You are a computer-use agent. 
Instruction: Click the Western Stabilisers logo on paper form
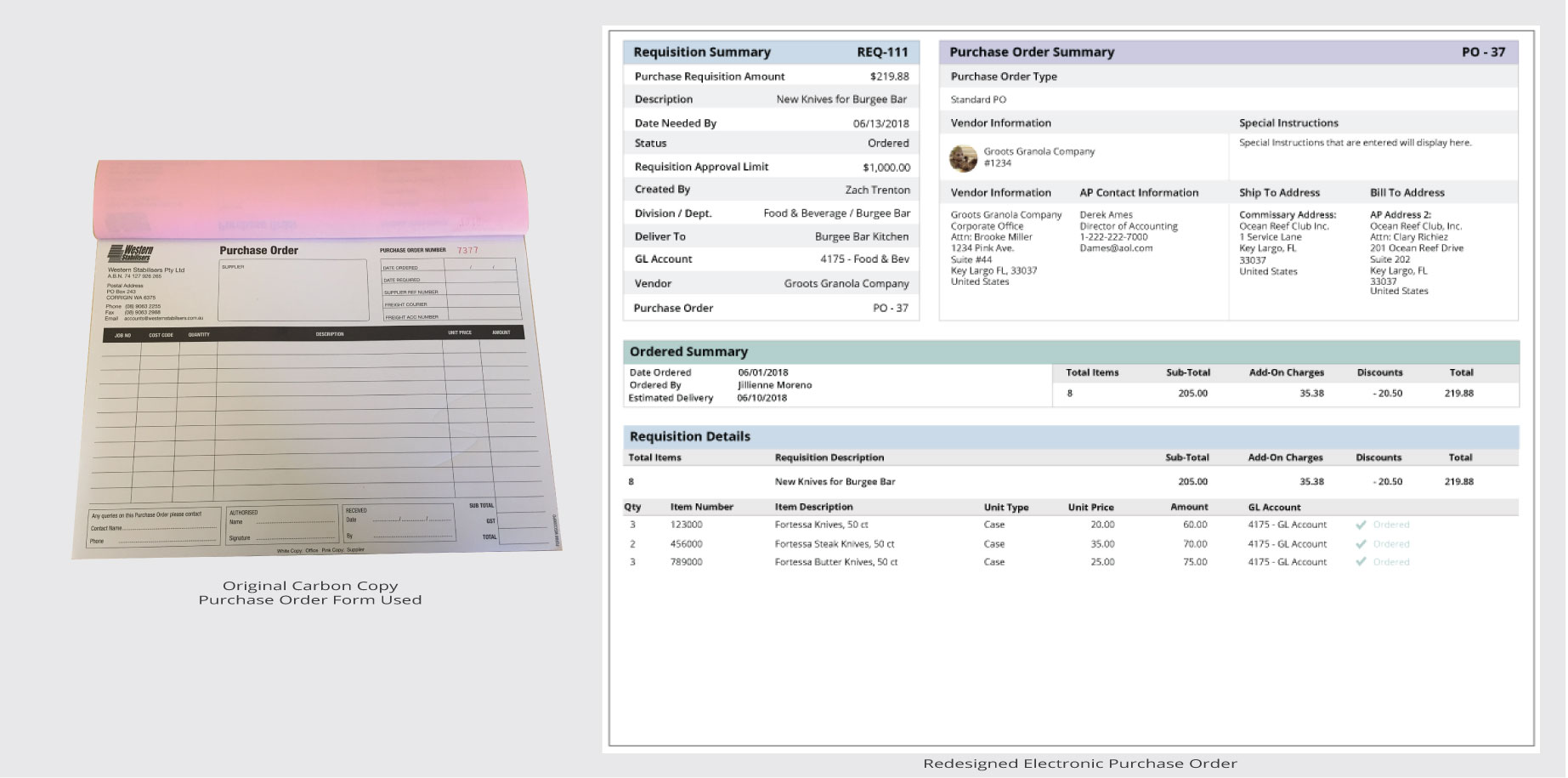pos(131,255)
